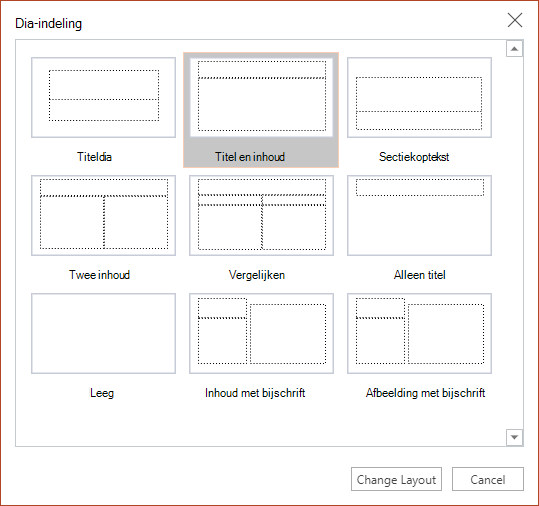Click the 'Alleen titel' label text
This screenshot has width=539, height=506.
(x=419, y=275)
